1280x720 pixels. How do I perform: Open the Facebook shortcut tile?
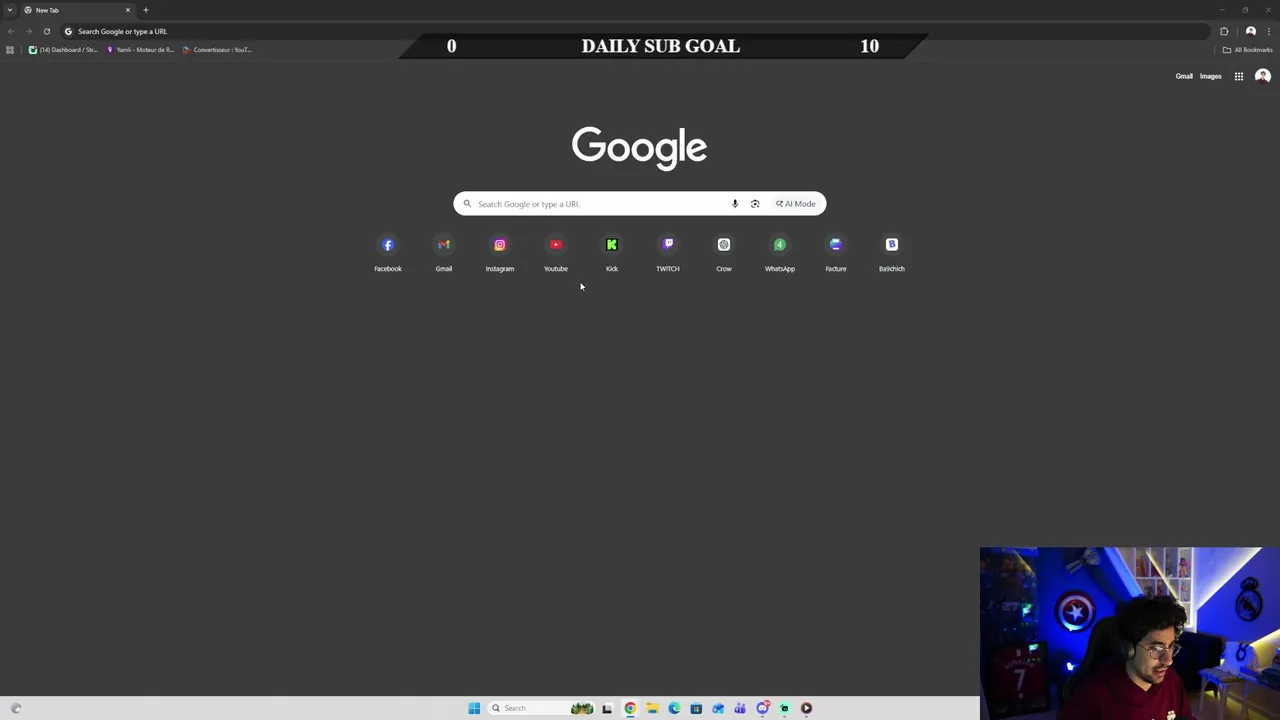tap(388, 252)
